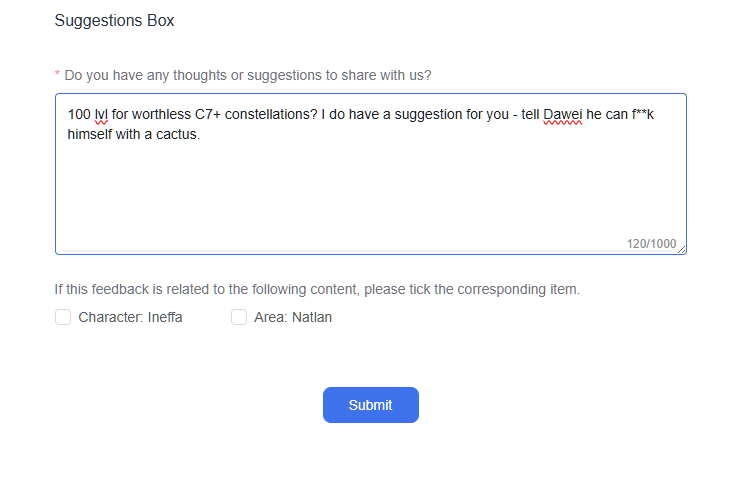Place cursor on the word "himself"

91,134
